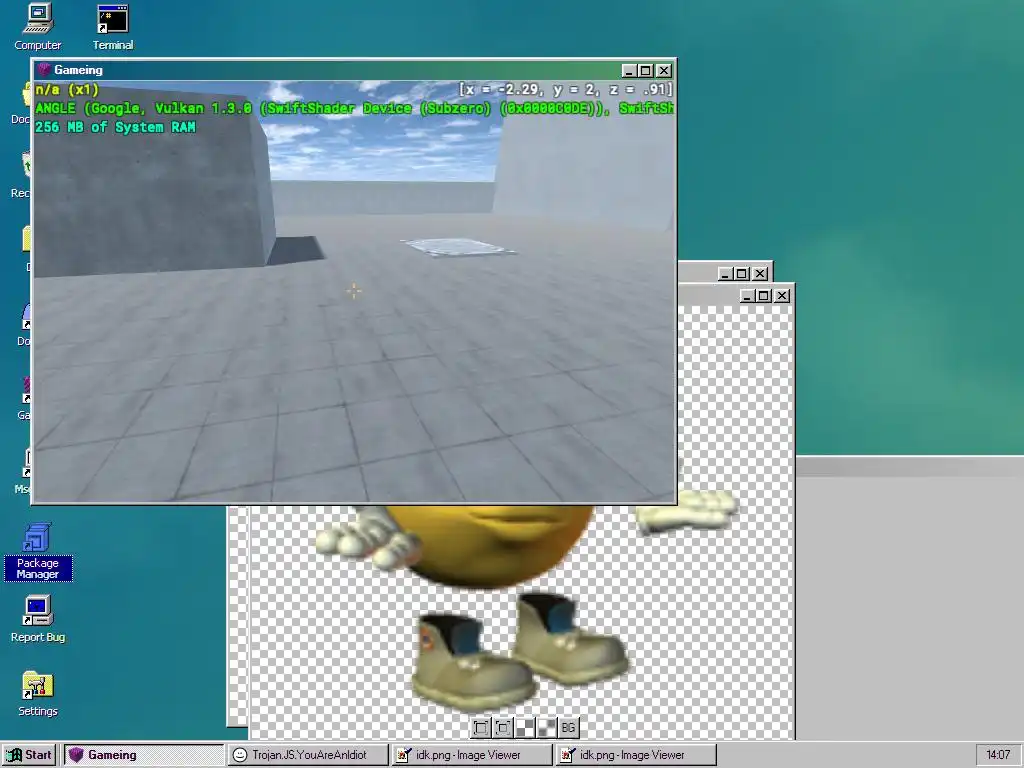
Task: Click the BG button in Image Viewer
Action: (x=569, y=728)
